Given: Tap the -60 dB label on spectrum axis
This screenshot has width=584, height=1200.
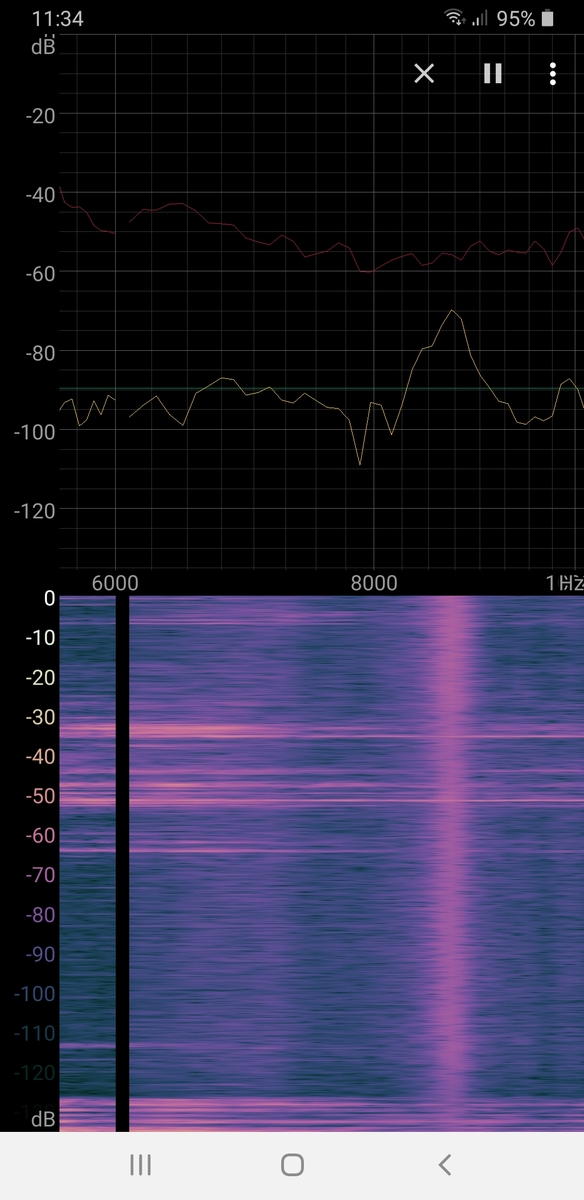Looking at the screenshot, I should (x=40, y=272).
